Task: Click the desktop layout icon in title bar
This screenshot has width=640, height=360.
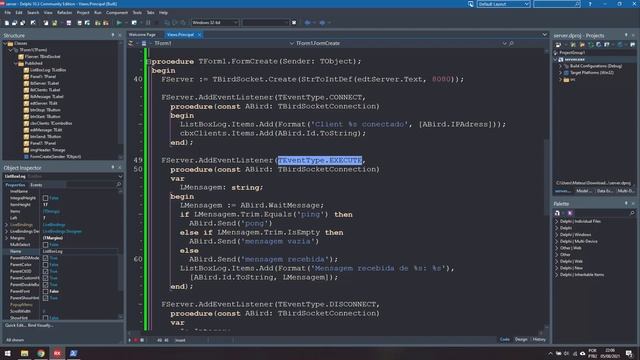Action: click(x=471, y=4)
